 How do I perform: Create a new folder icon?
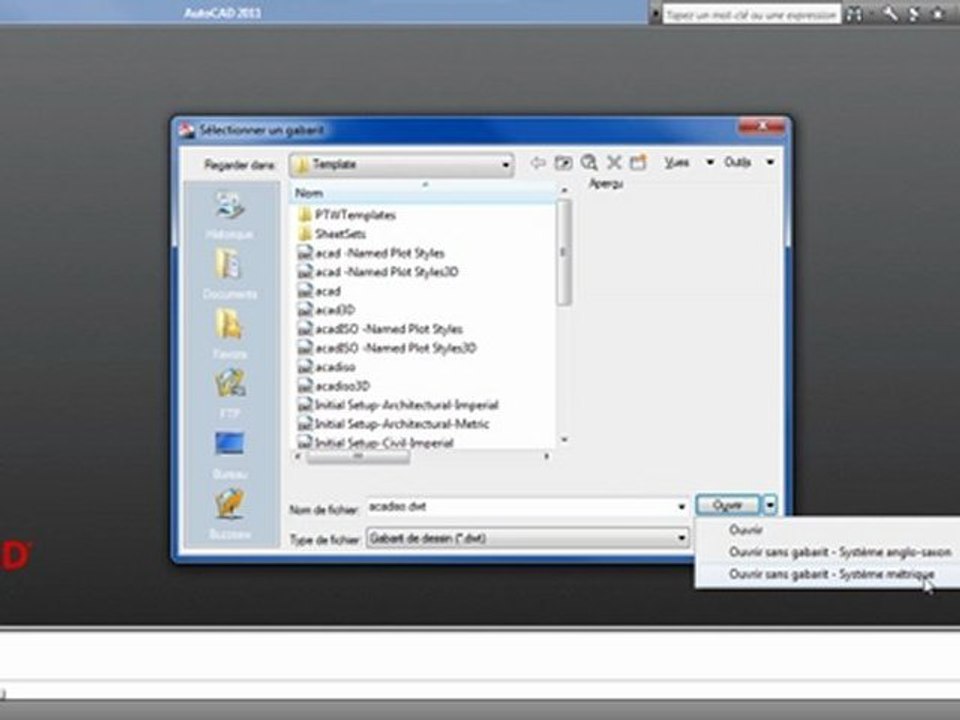638,163
